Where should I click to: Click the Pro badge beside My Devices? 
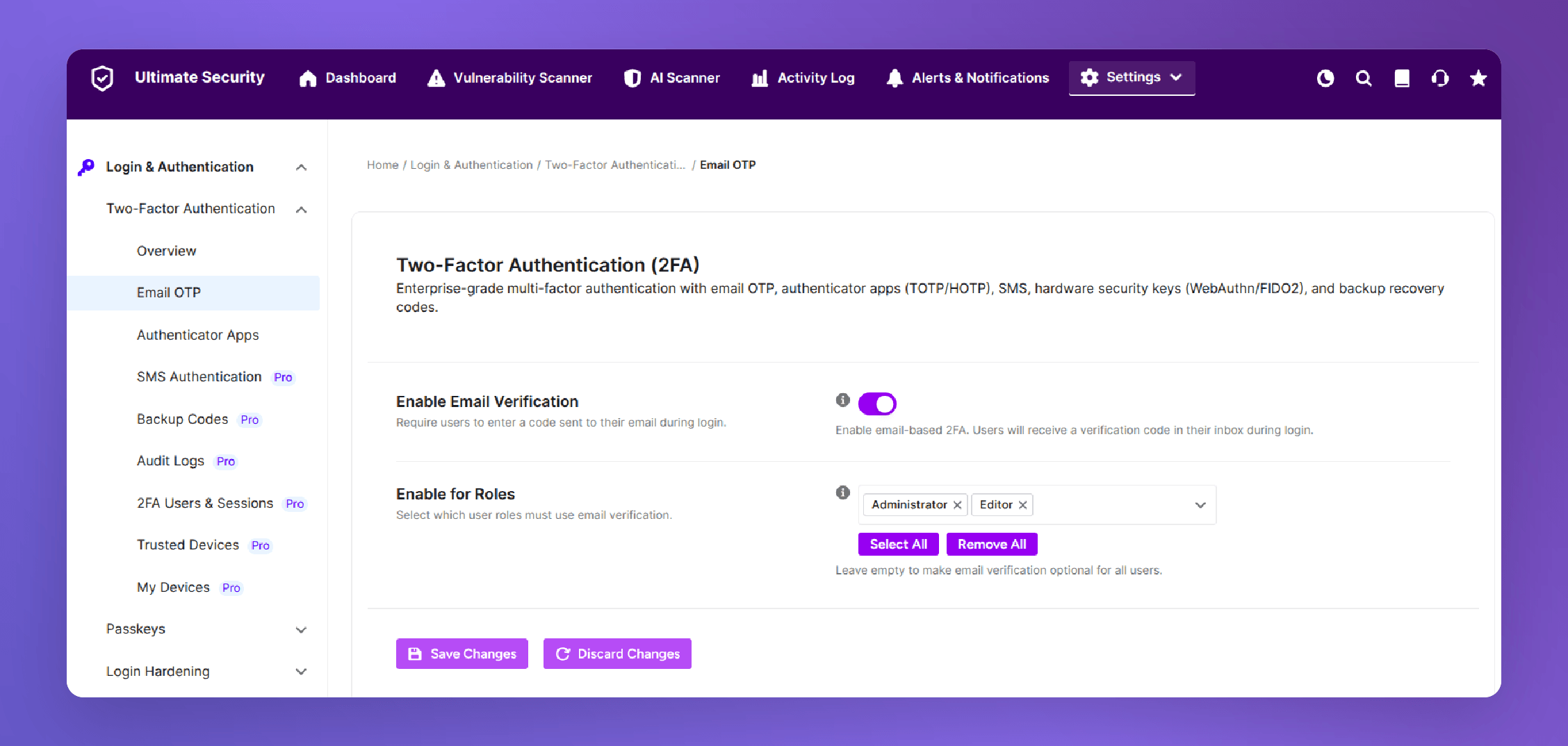[231, 588]
